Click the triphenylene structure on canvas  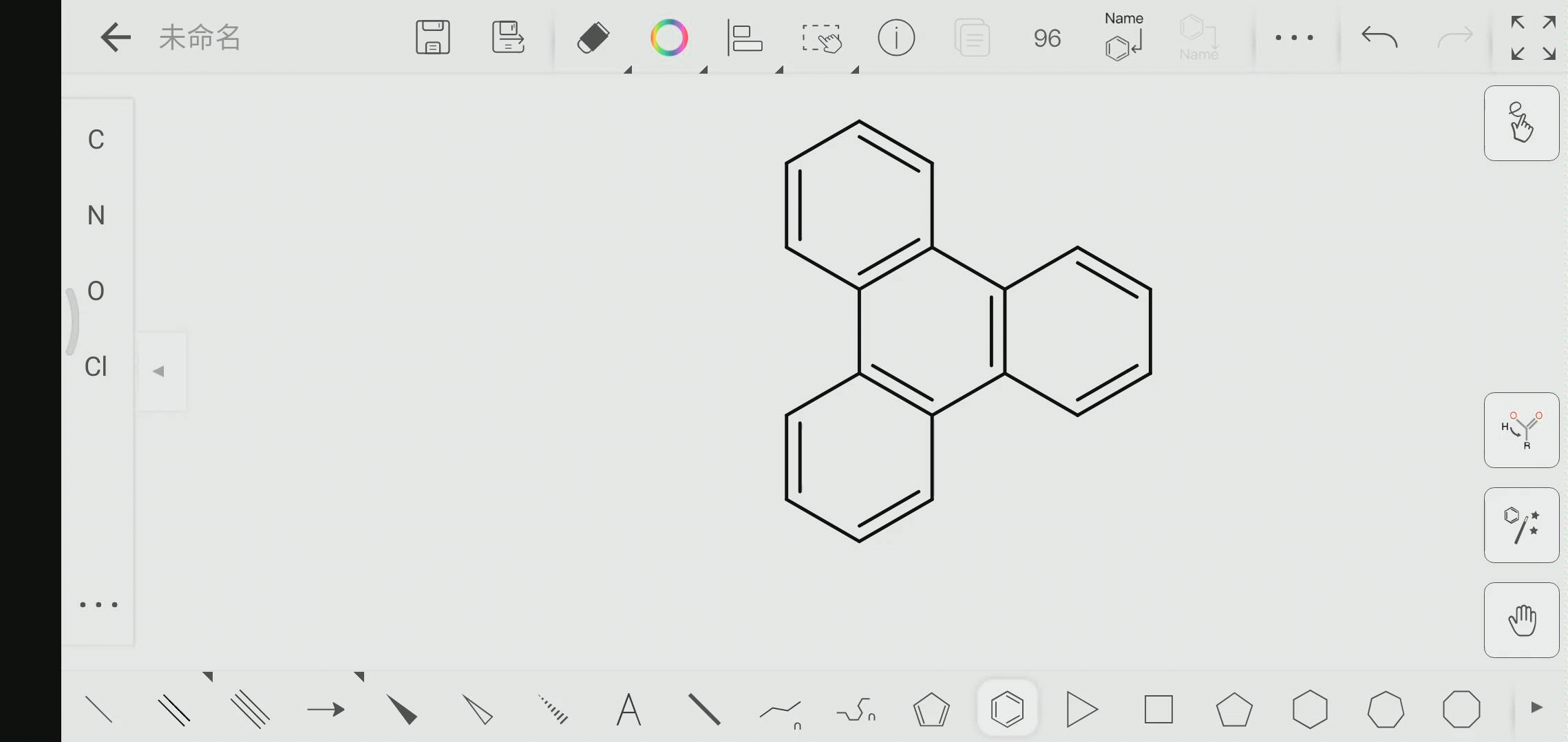point(968,331)
